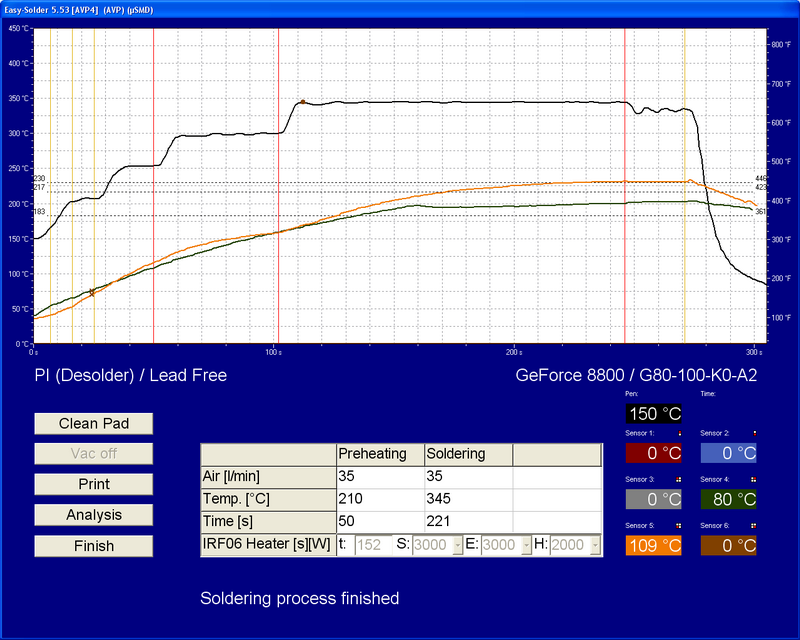Click the Time [s] row header

(x=268, y=522)
